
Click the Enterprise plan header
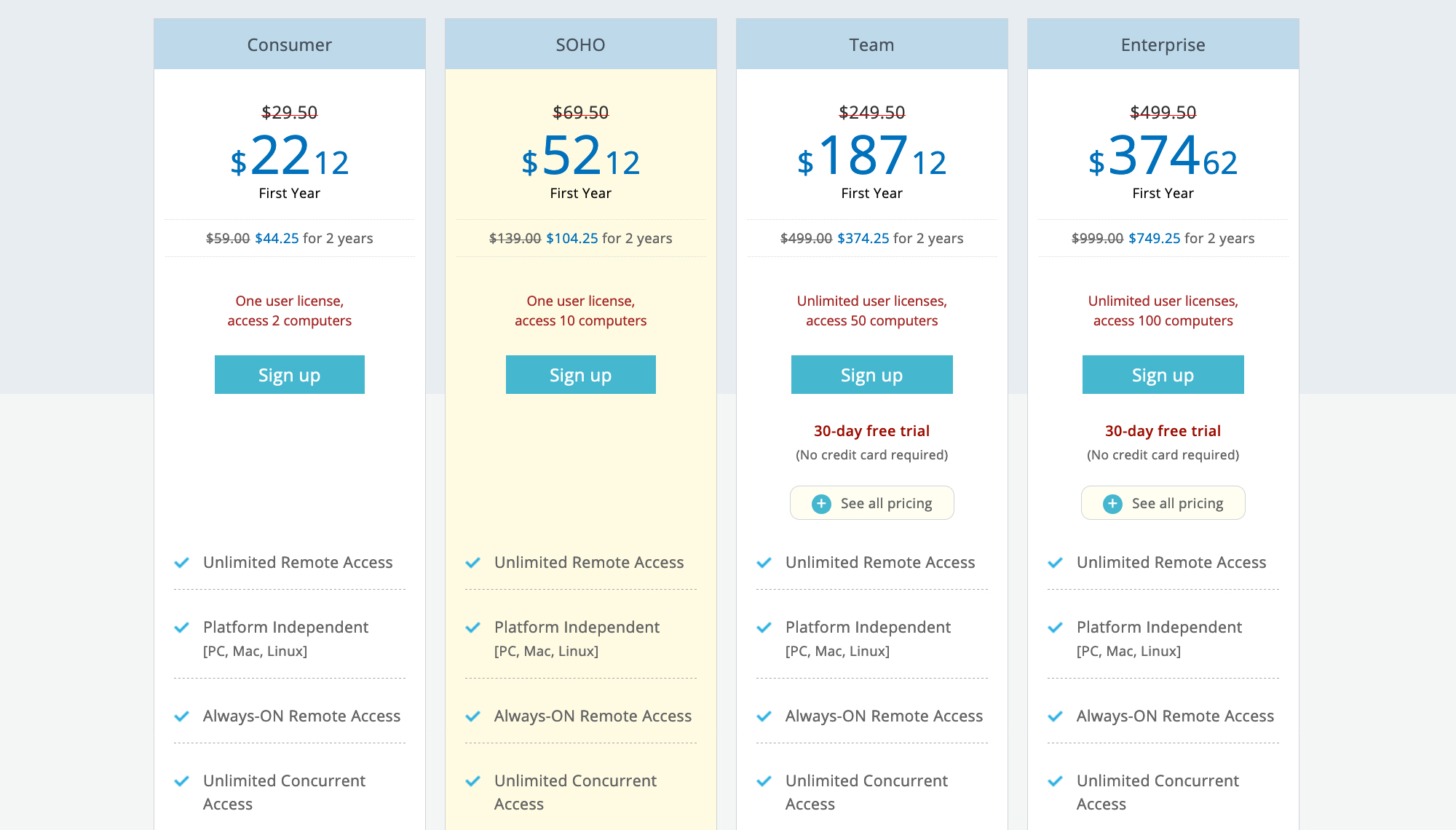click(x=1163, y=45)
